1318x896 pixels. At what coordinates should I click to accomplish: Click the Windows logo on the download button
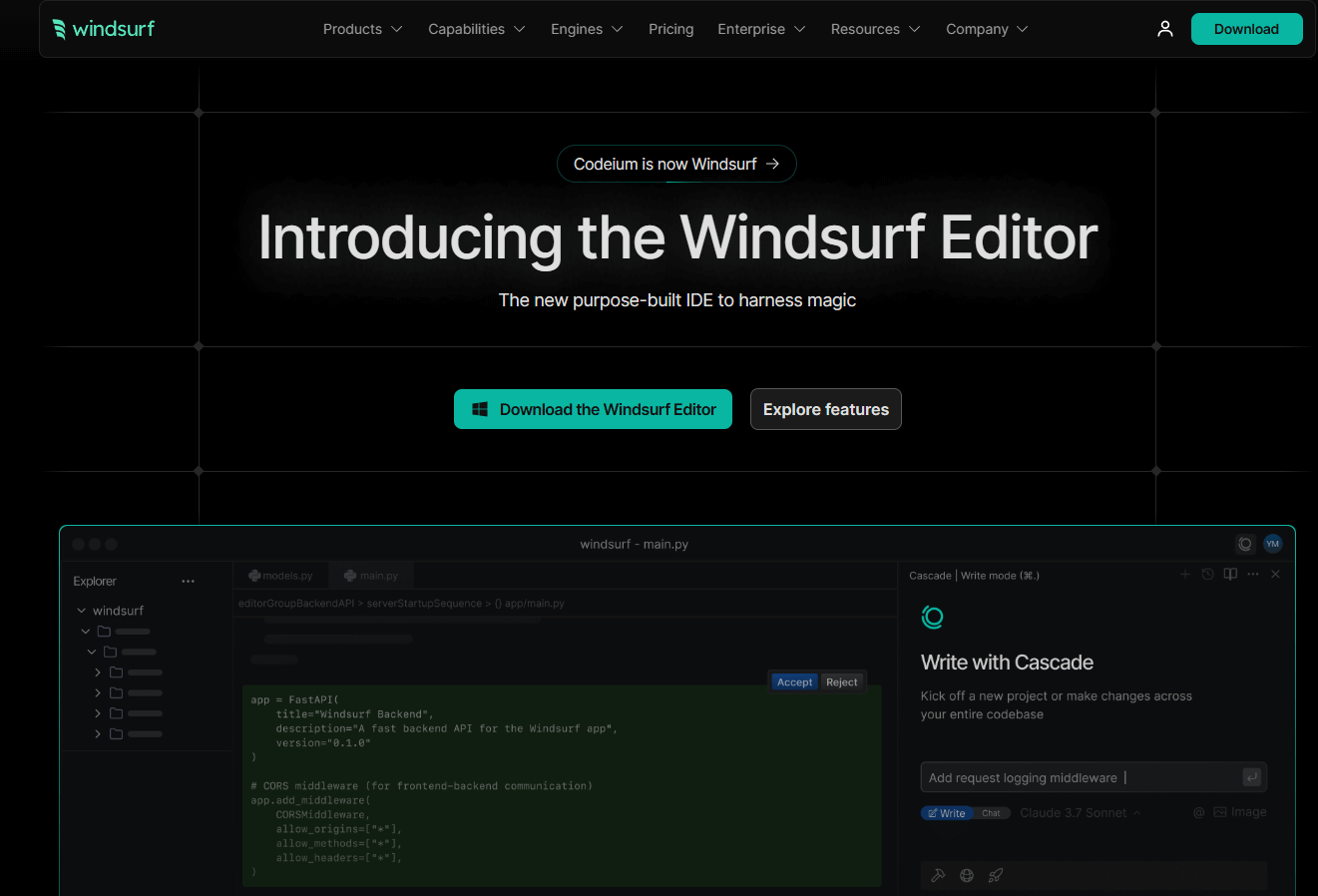coord(480,409)
